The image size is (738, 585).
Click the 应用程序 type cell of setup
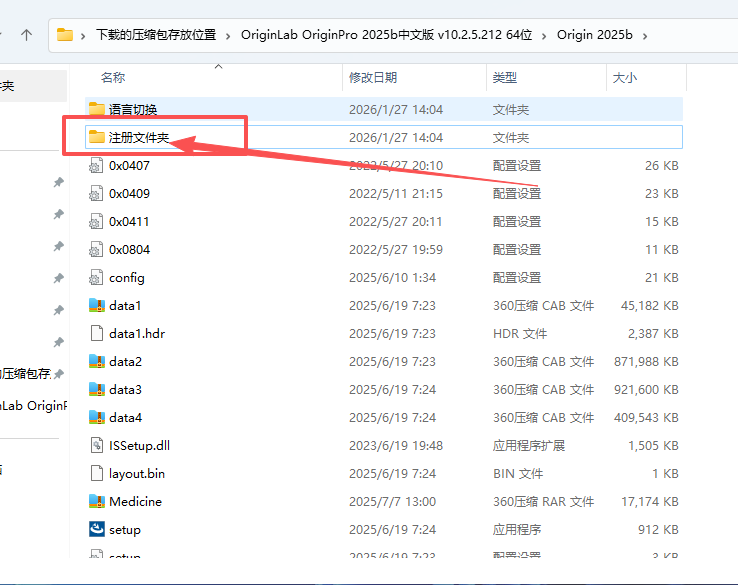(x=517, y=529)
